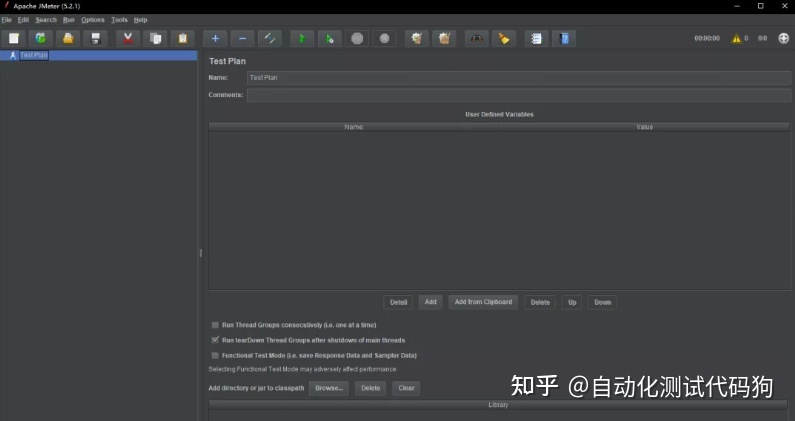
Task: Click the Comments input field
Action: click(519, 95)
